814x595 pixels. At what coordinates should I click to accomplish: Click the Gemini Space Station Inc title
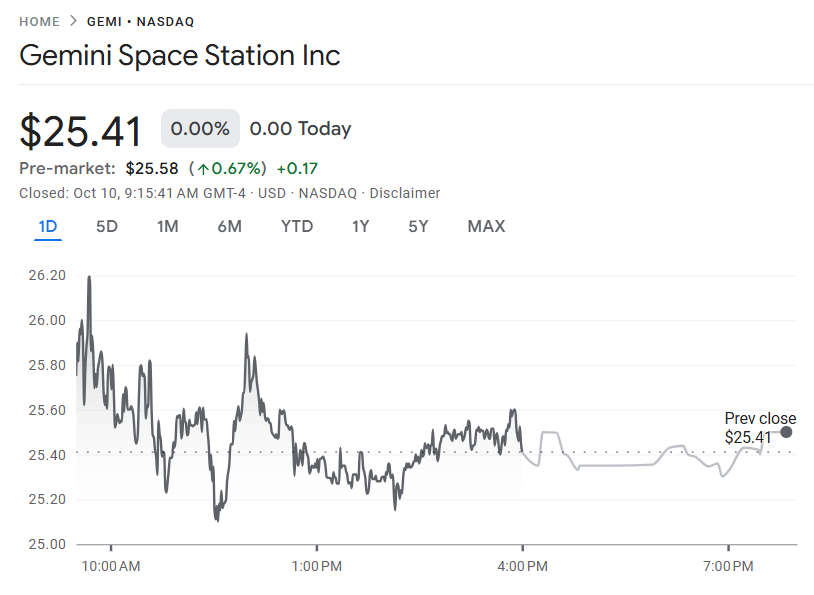point(180,55)
